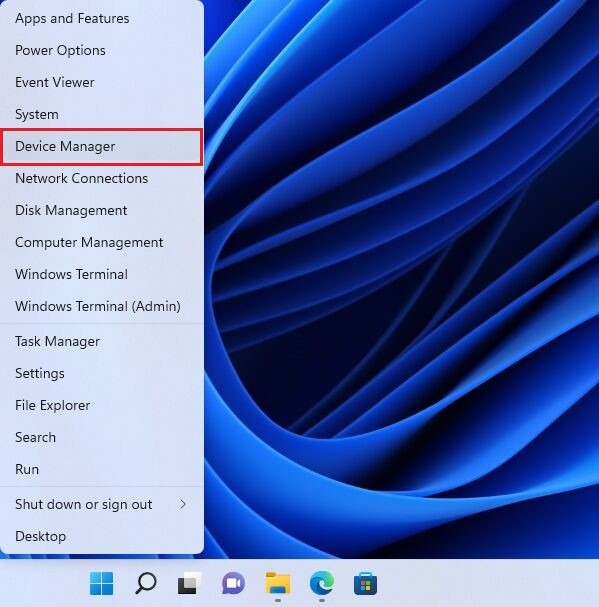Open Power Options from the menu

101,50
